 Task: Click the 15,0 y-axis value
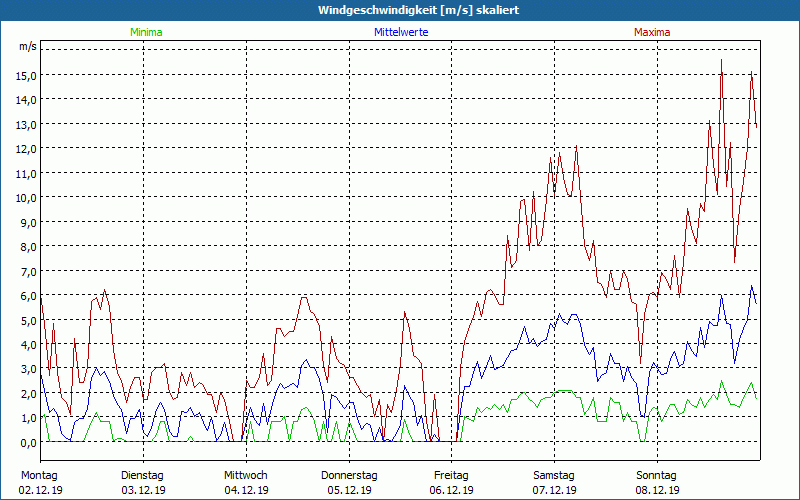26,75
